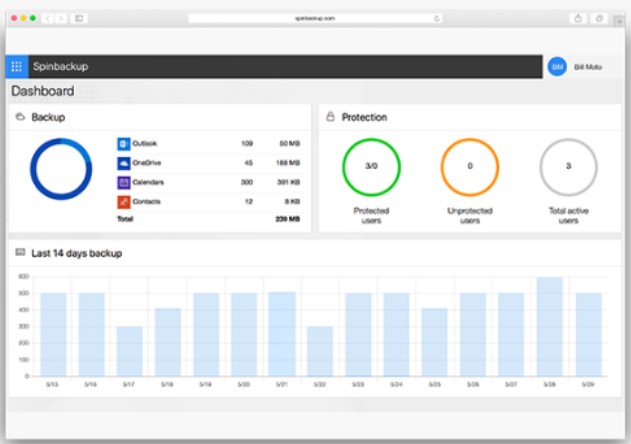Click the Backup cloud icon
631x444 pixels.
(20, 117)
